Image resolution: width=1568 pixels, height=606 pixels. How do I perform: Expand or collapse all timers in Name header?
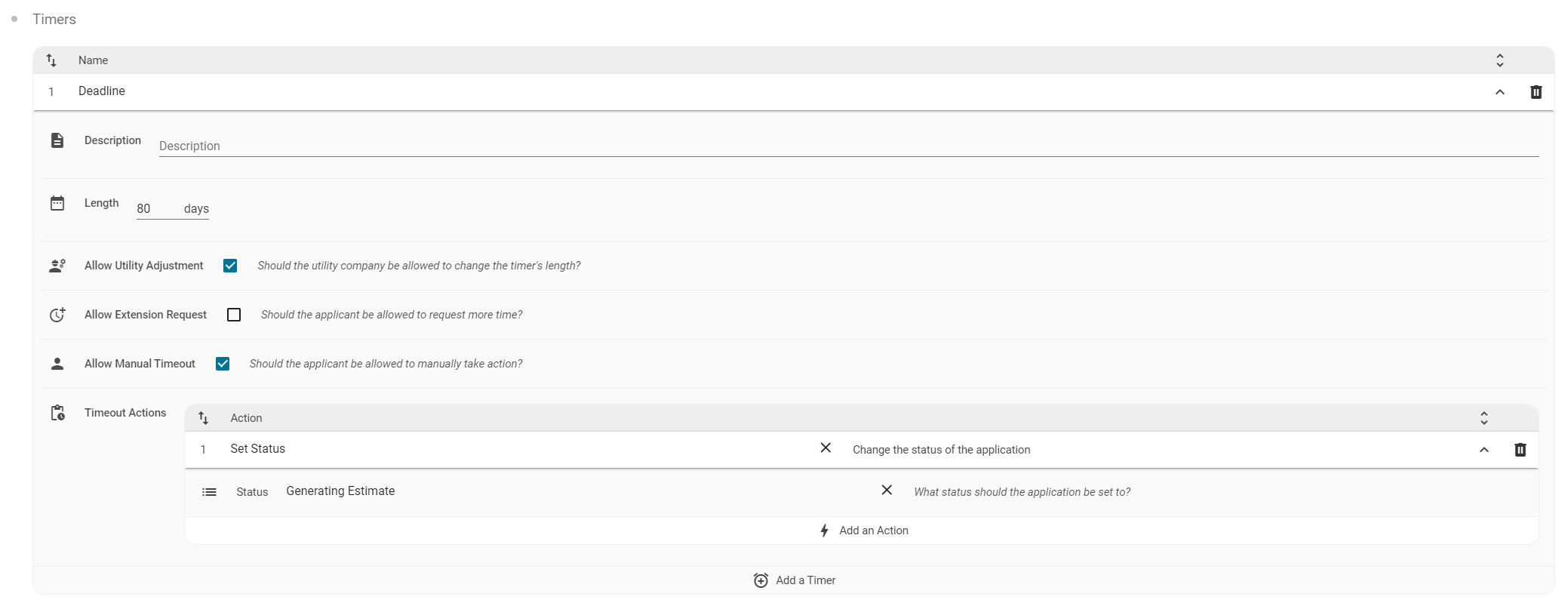[1499, 60]
